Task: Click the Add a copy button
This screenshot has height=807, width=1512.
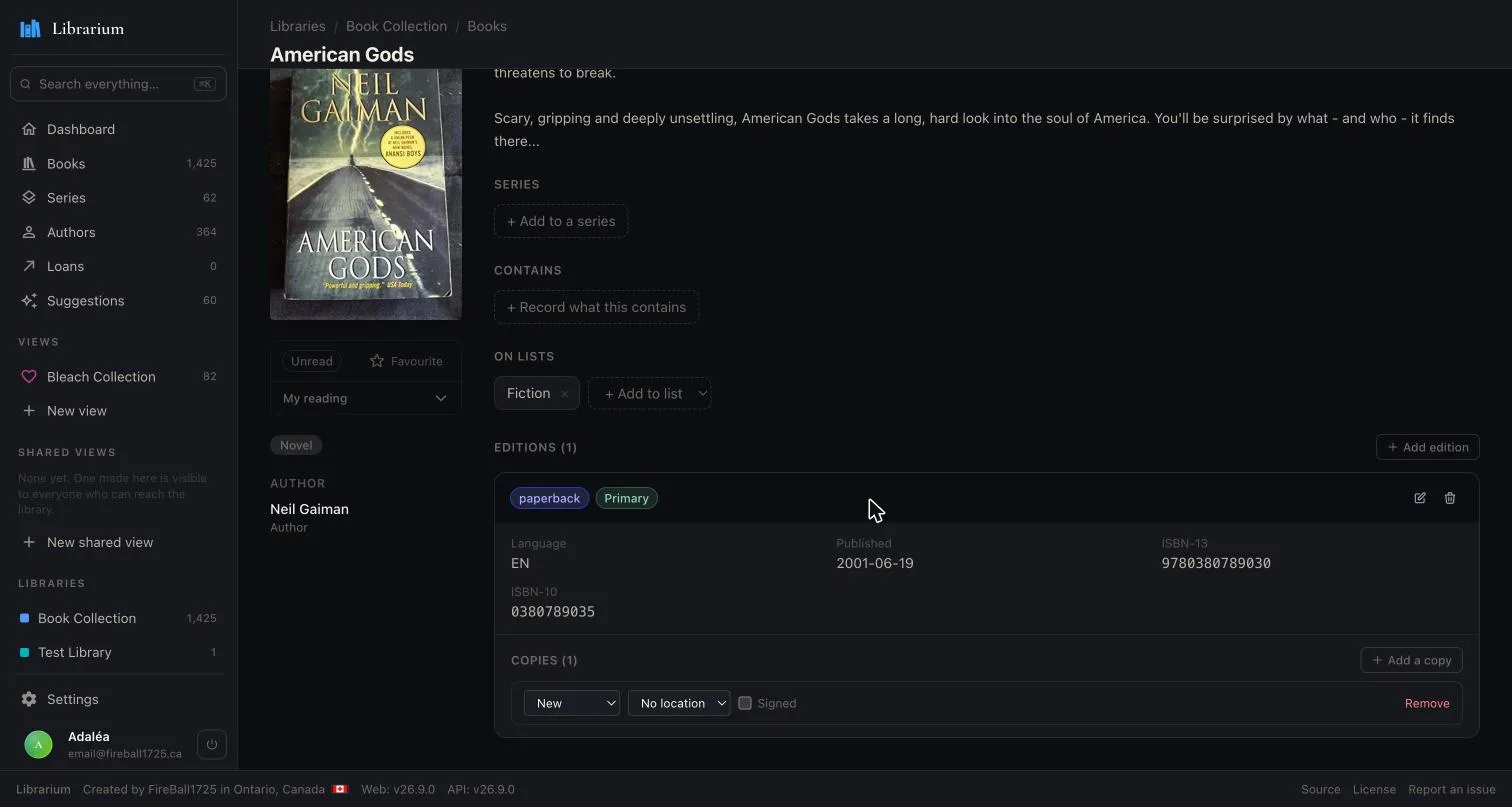Action: pos(1412,660)
